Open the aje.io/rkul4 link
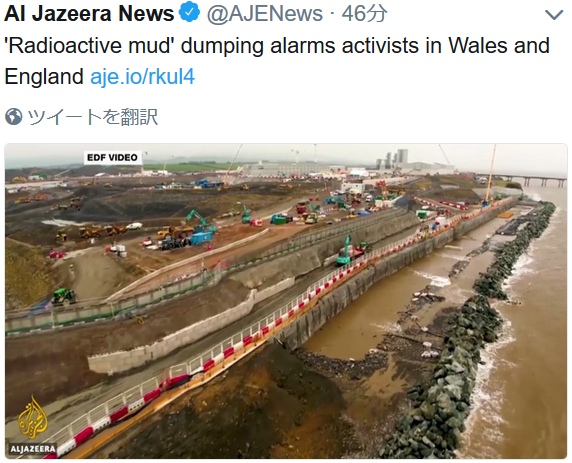The height and width of the screenshot is (463, 572). point(142,77)
